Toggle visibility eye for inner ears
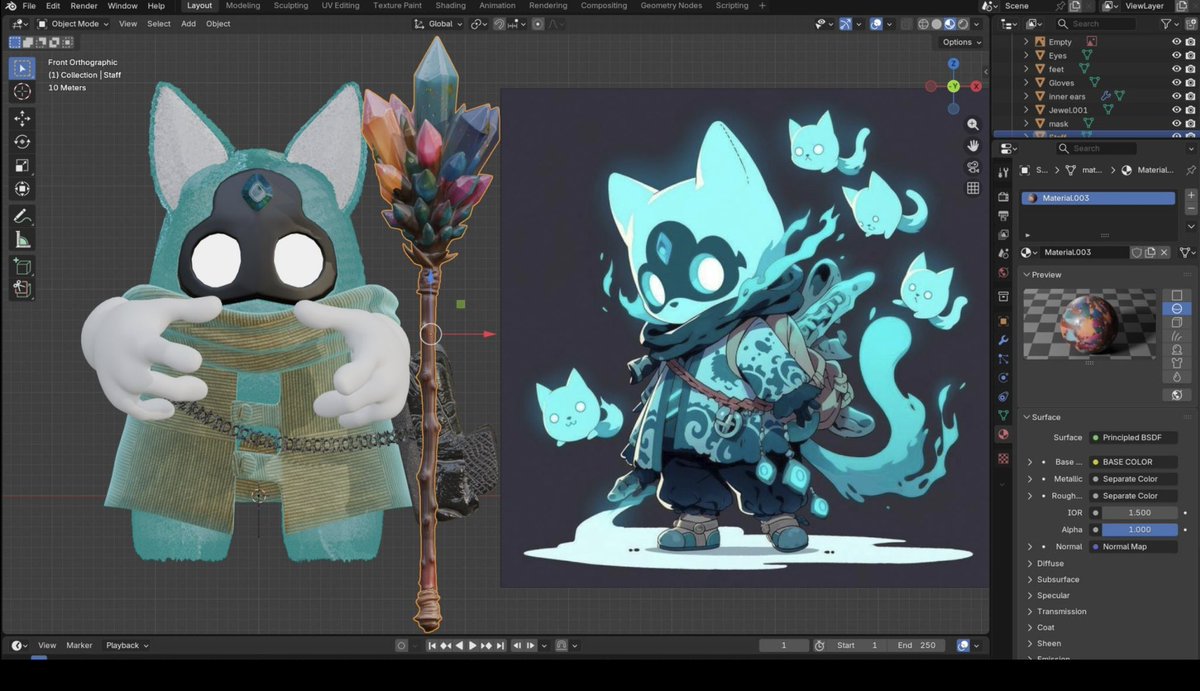The height and width of the screenshot is (691, 1200). 1177,96
